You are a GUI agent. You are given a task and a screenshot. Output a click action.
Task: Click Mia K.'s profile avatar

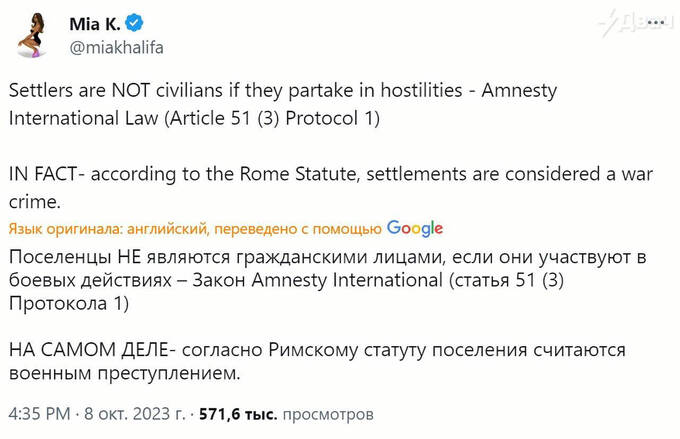tap(35, 35)
